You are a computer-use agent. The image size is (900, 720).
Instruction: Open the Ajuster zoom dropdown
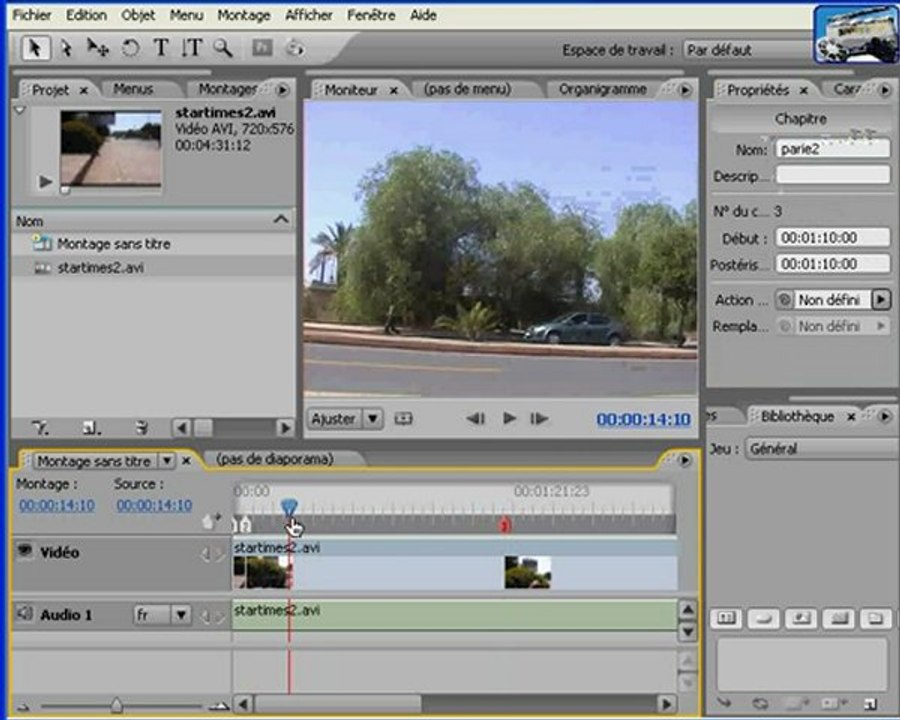[373, 419]
